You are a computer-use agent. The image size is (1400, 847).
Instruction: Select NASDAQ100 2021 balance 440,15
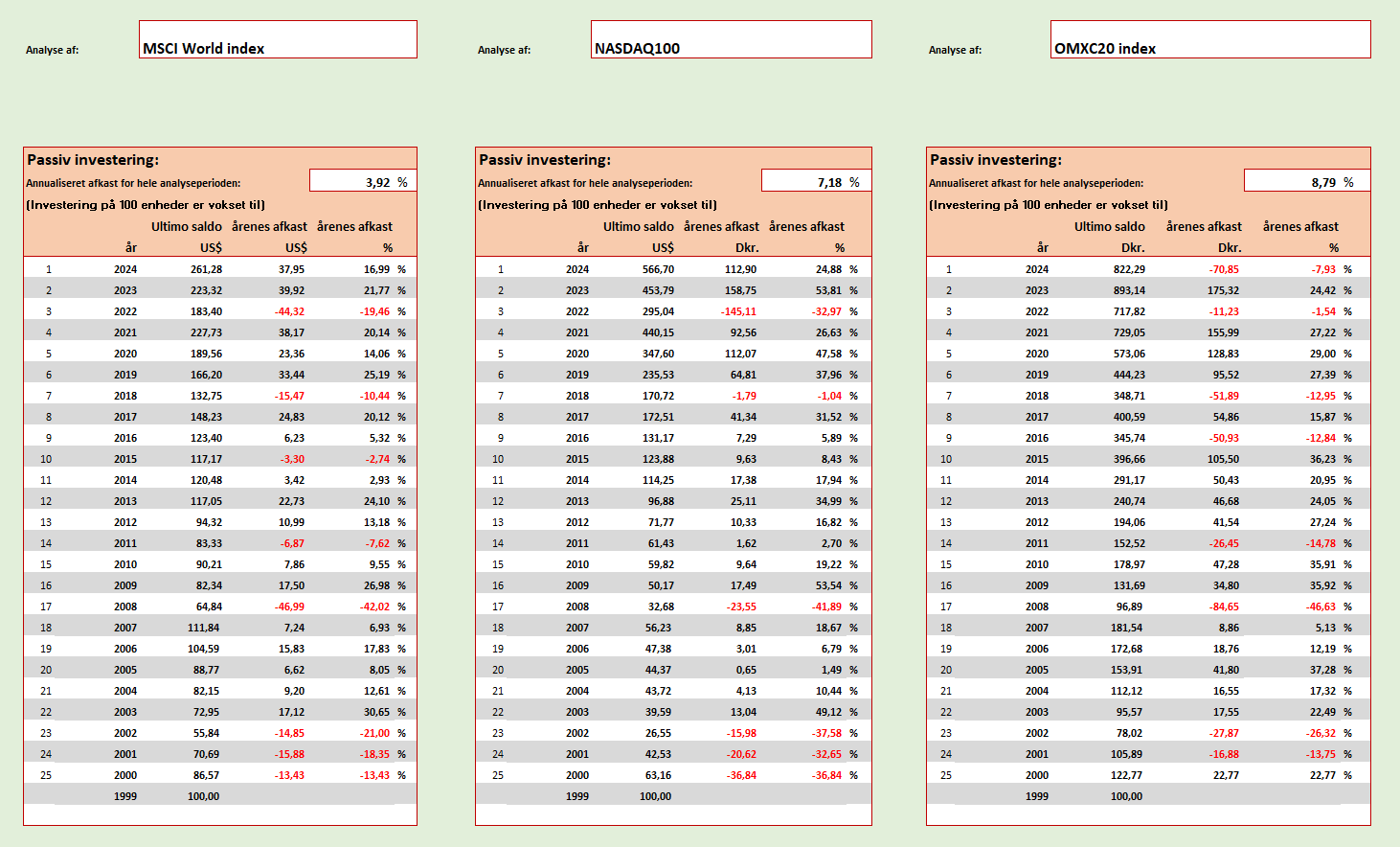tap(658, 332)
